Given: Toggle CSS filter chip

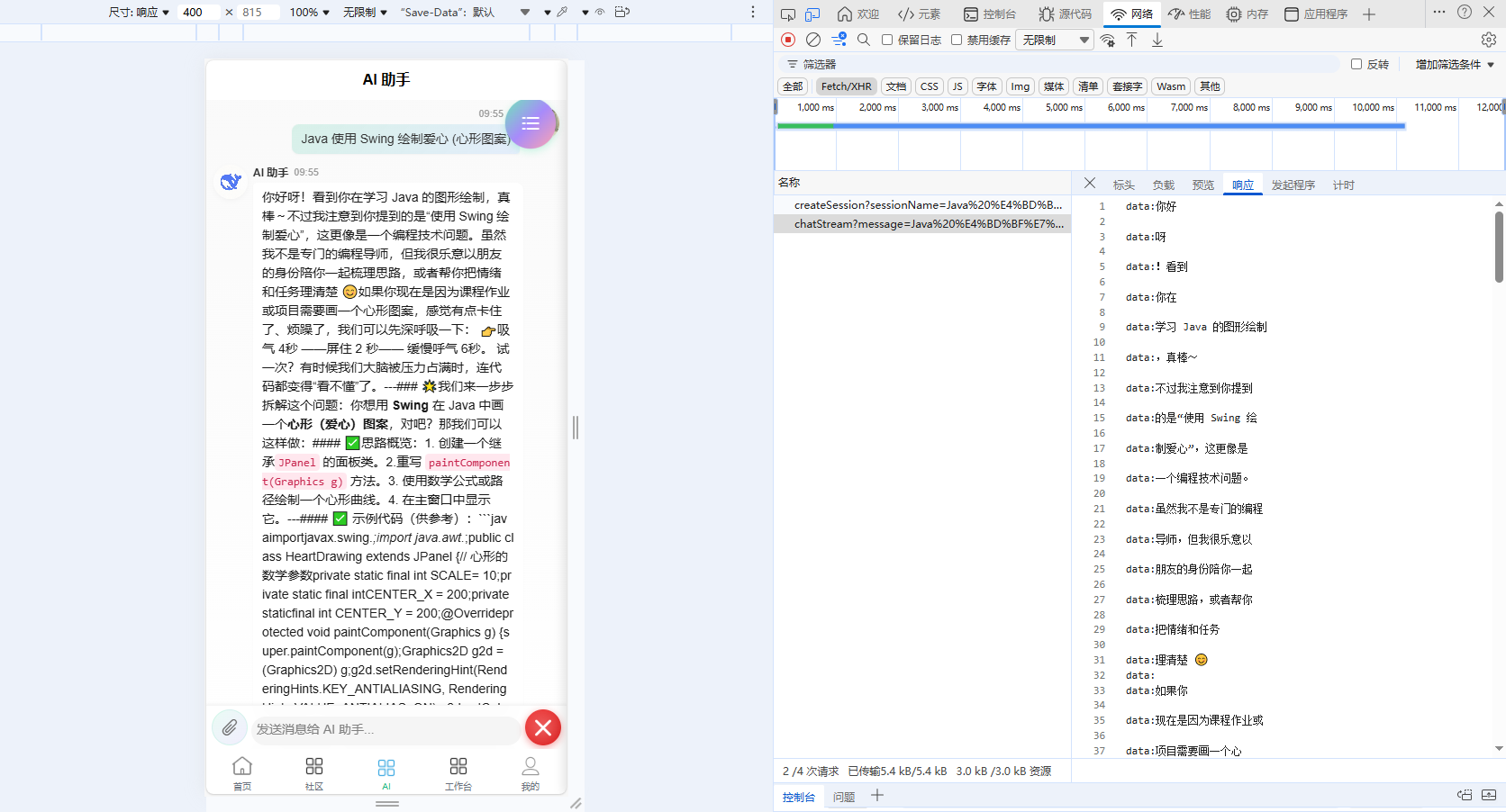Looking at the screenshot, I should 930,86.
